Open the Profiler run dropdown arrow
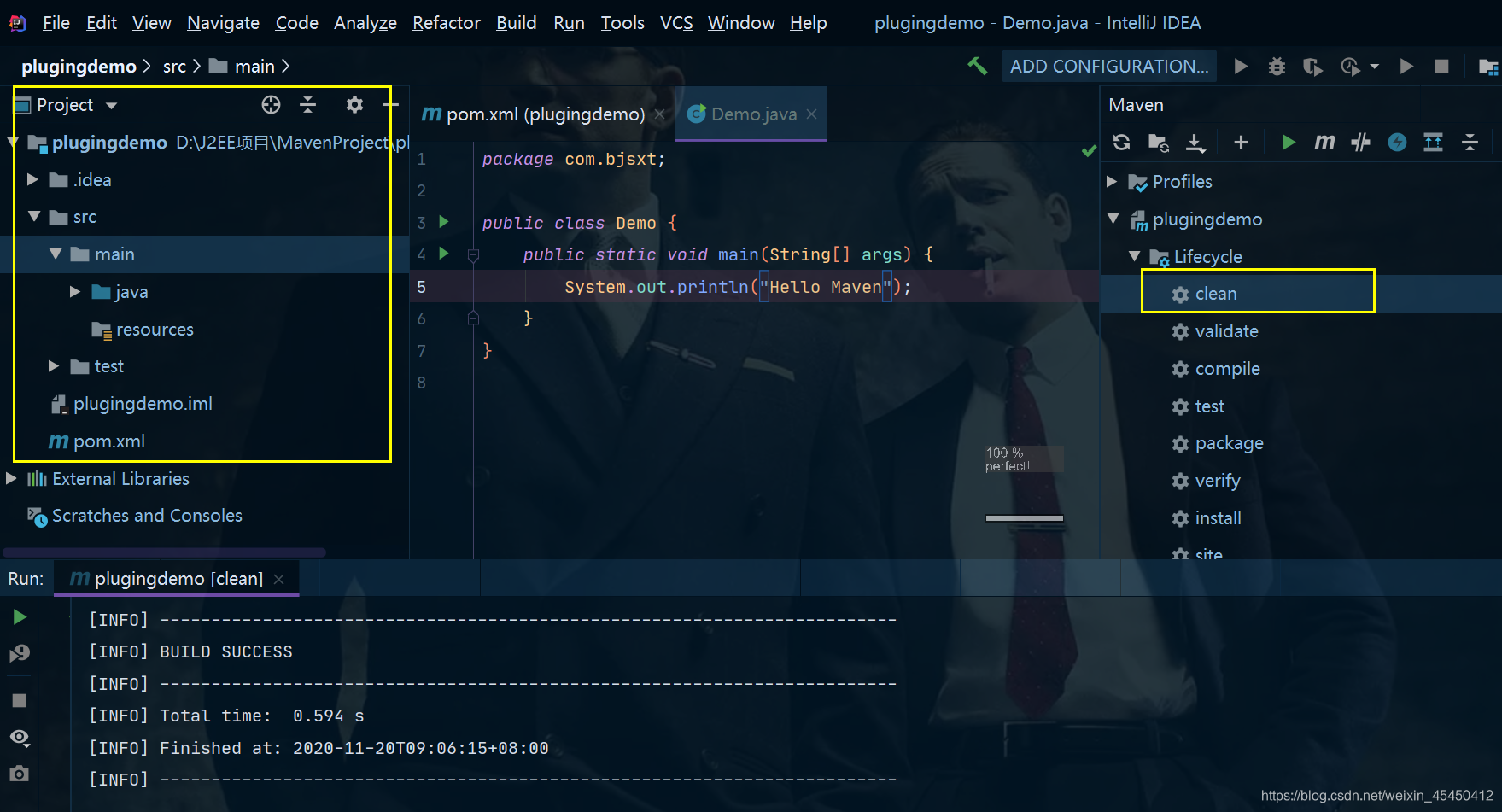Viewport: 1502px width, 812px height. pyautogui.click(x=1374, y=67)
